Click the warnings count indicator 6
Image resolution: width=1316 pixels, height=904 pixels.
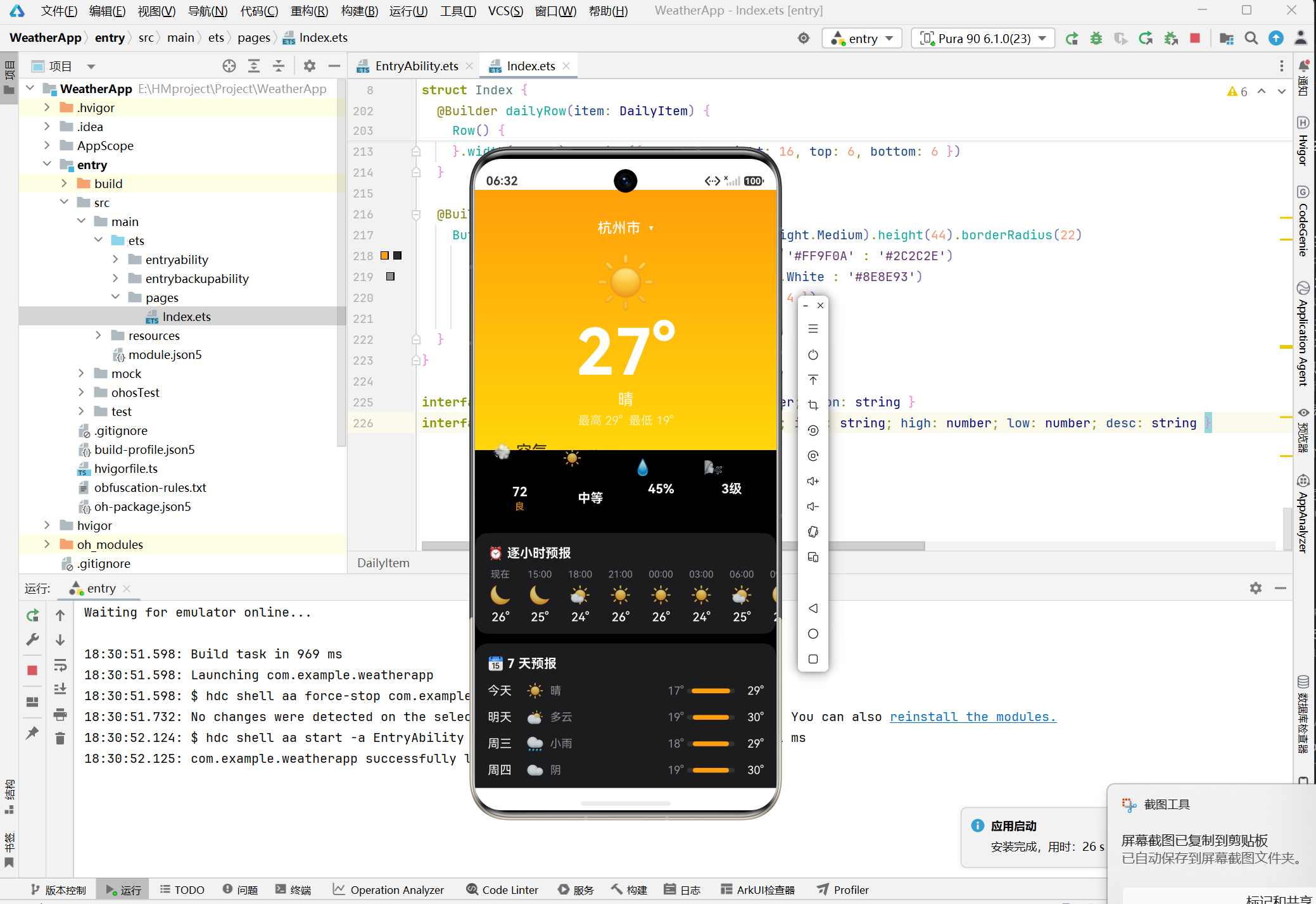pyautogui.click(x=1237, y=92)
